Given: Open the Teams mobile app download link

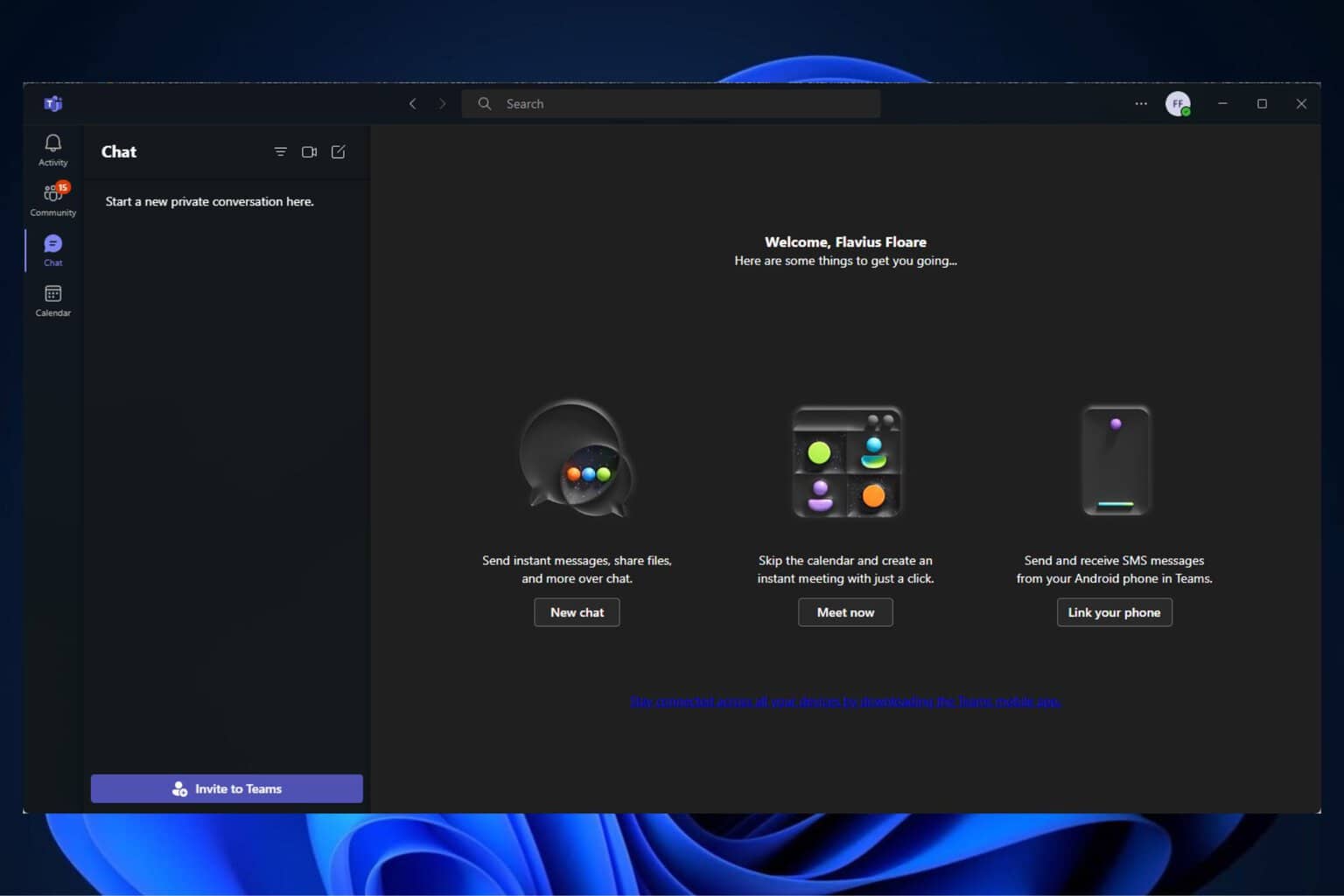Looking at the screenshot, I should 845,702.
